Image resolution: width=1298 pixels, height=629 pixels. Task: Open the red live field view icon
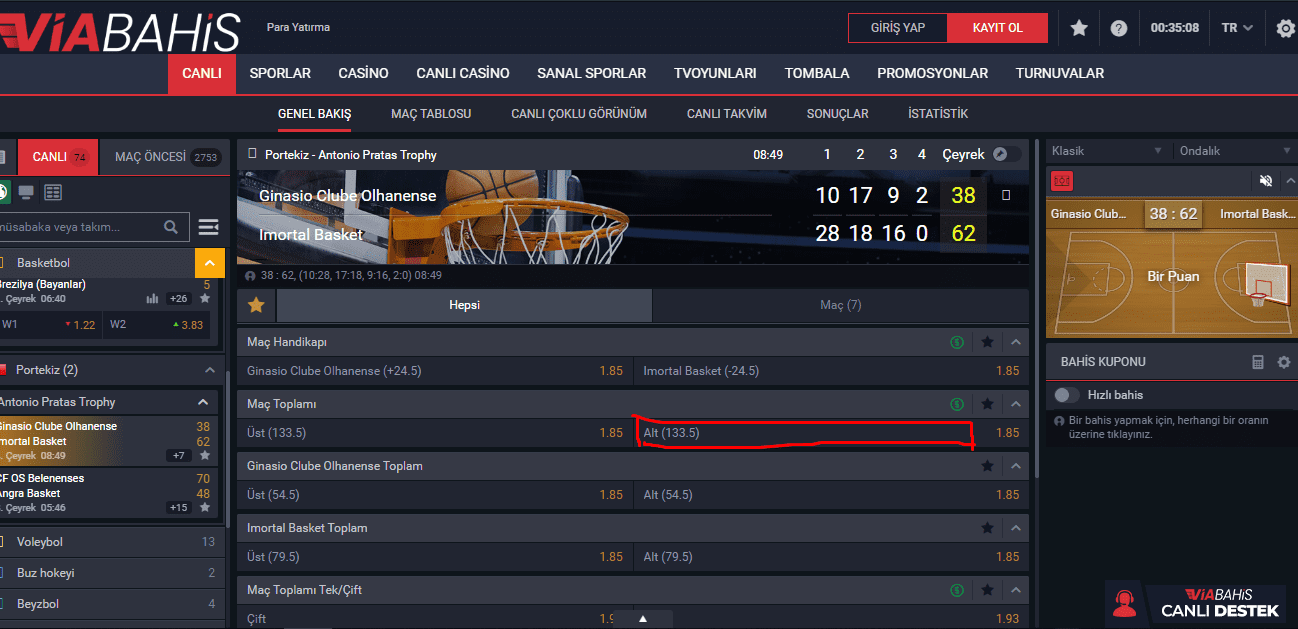(x=1062, y=181)
